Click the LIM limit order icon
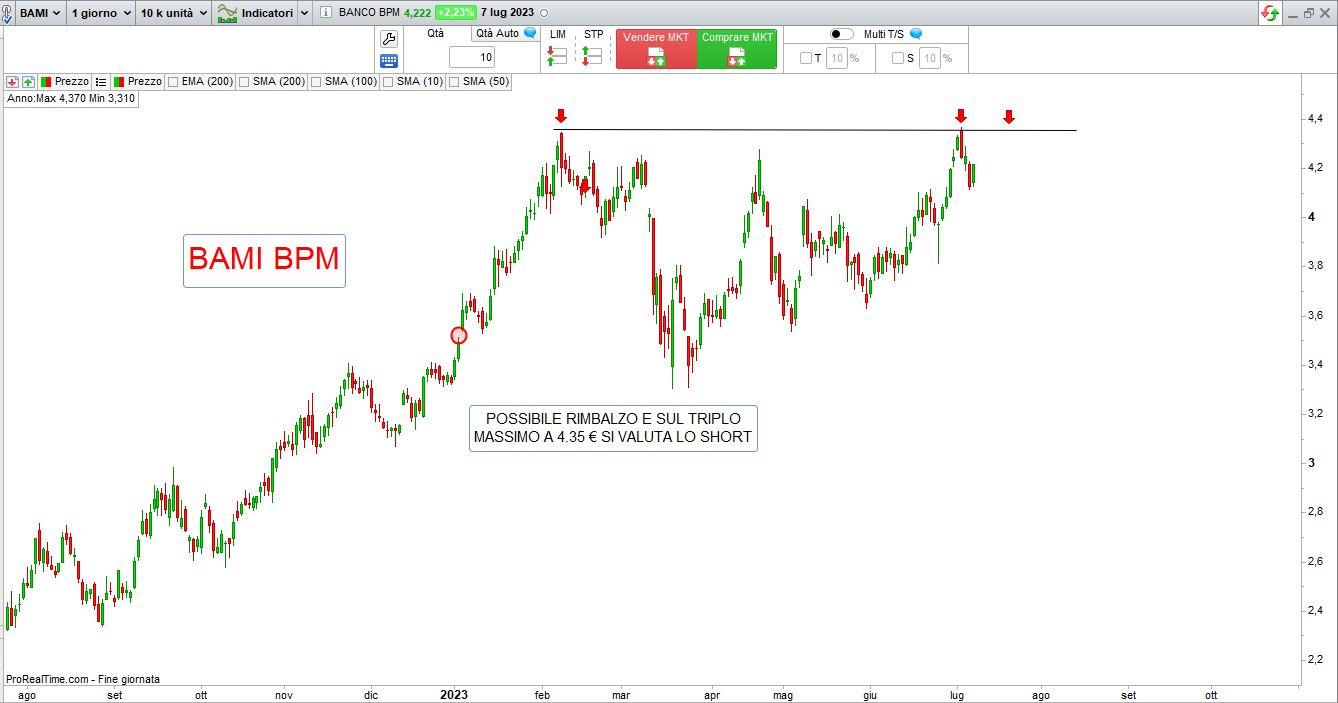Viewport: 1338px width, 703px height. 557,56
